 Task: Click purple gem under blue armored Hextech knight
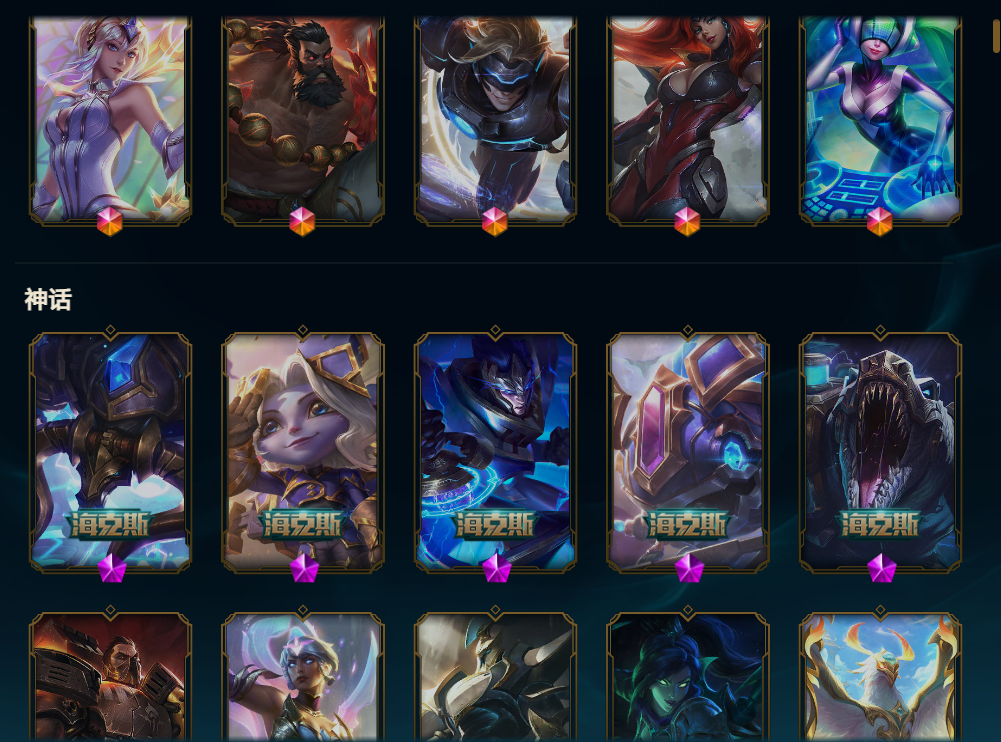click(497, 568)
